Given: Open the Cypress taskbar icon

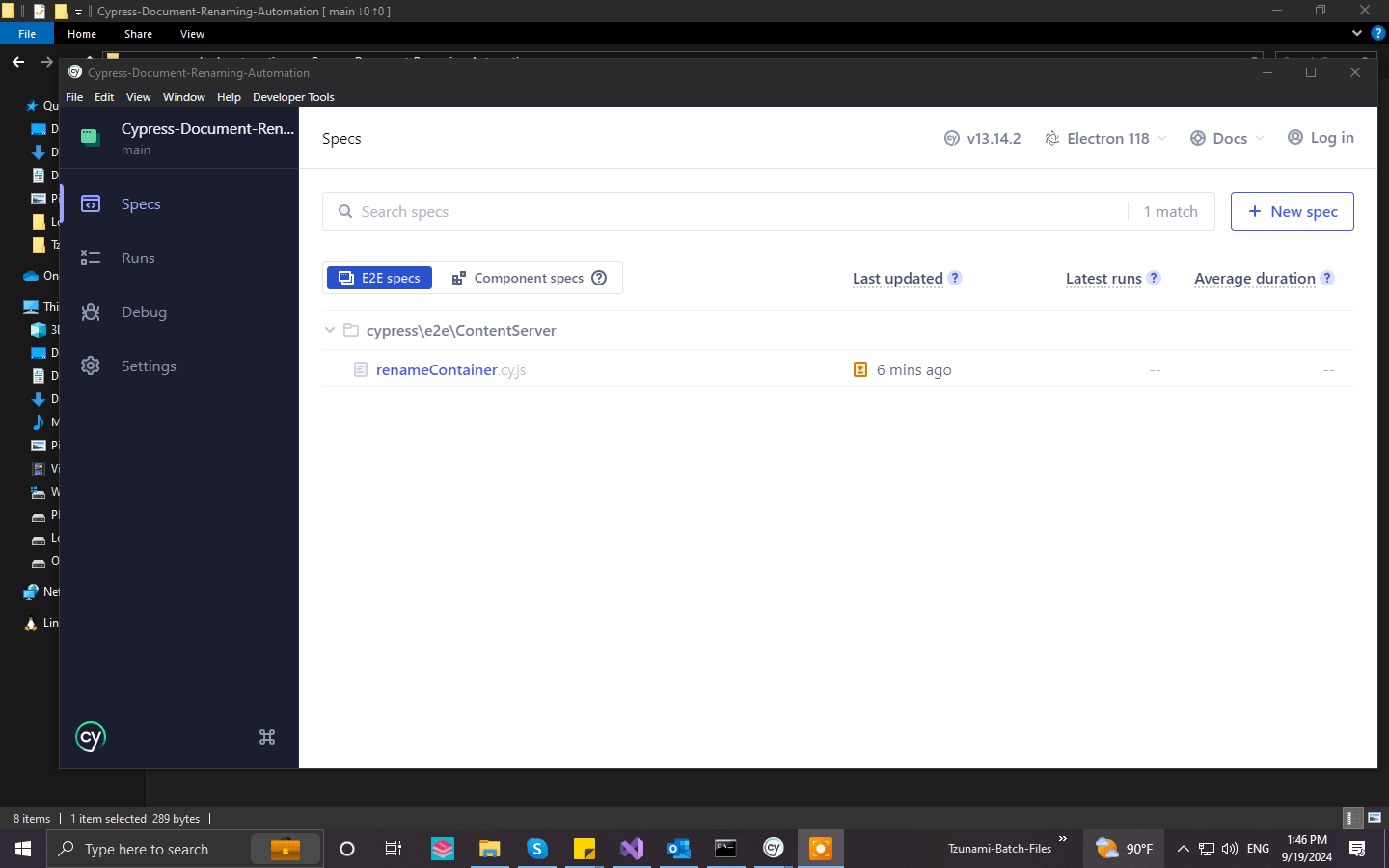Looking at the screenshot, I should pyautogui.click(x=774, y=849).
